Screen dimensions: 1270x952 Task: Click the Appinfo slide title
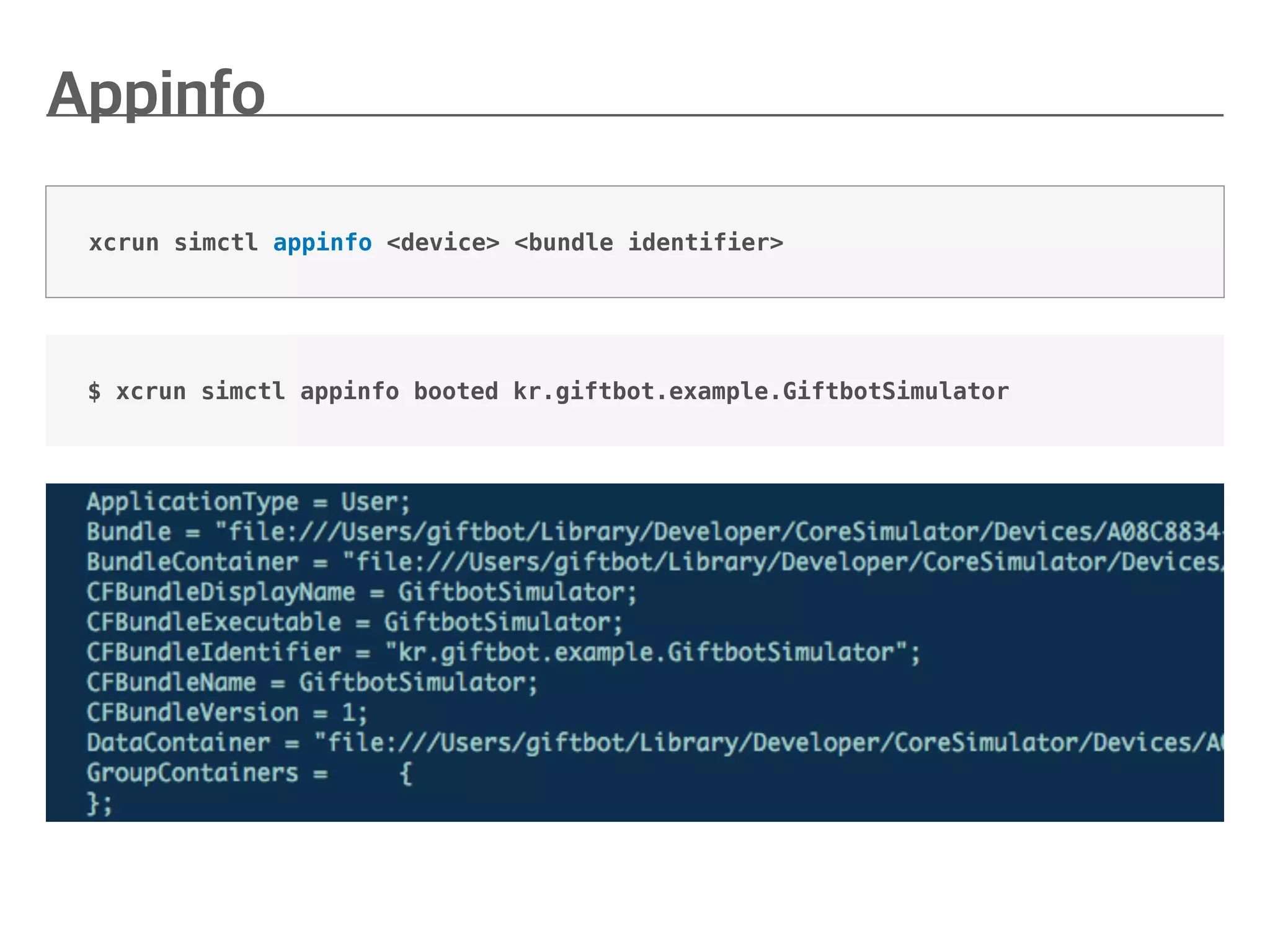point(156,94)
